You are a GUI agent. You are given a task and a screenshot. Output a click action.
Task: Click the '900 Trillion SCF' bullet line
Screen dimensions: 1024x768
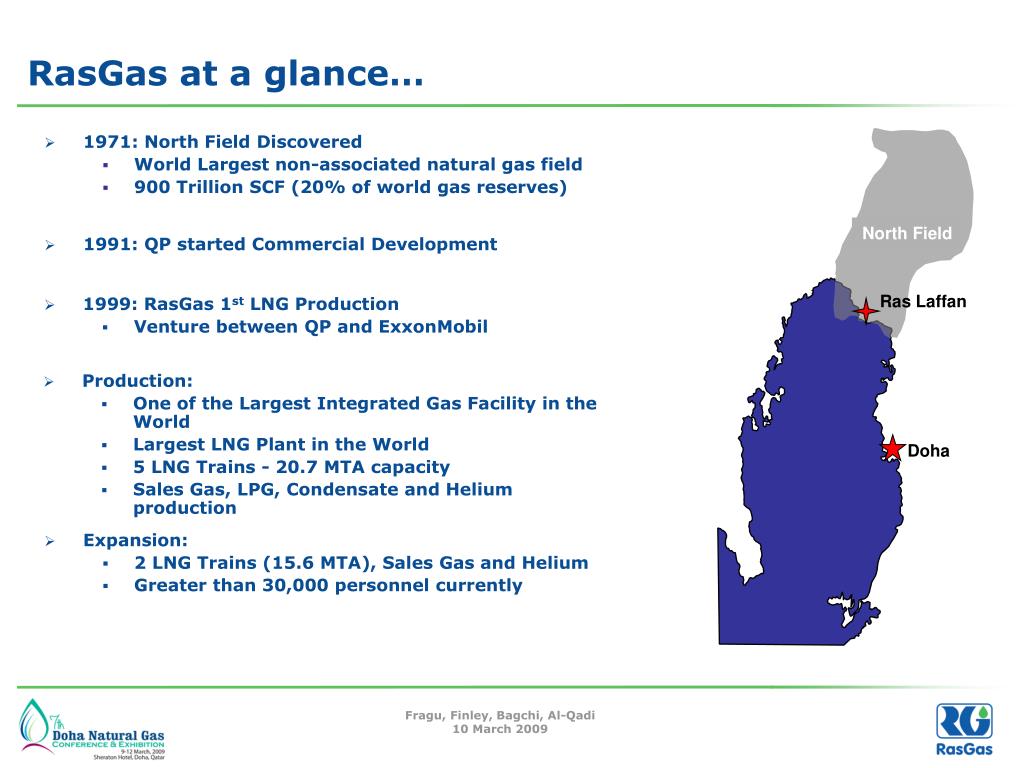pyautogui.click(x=350, y=187)
